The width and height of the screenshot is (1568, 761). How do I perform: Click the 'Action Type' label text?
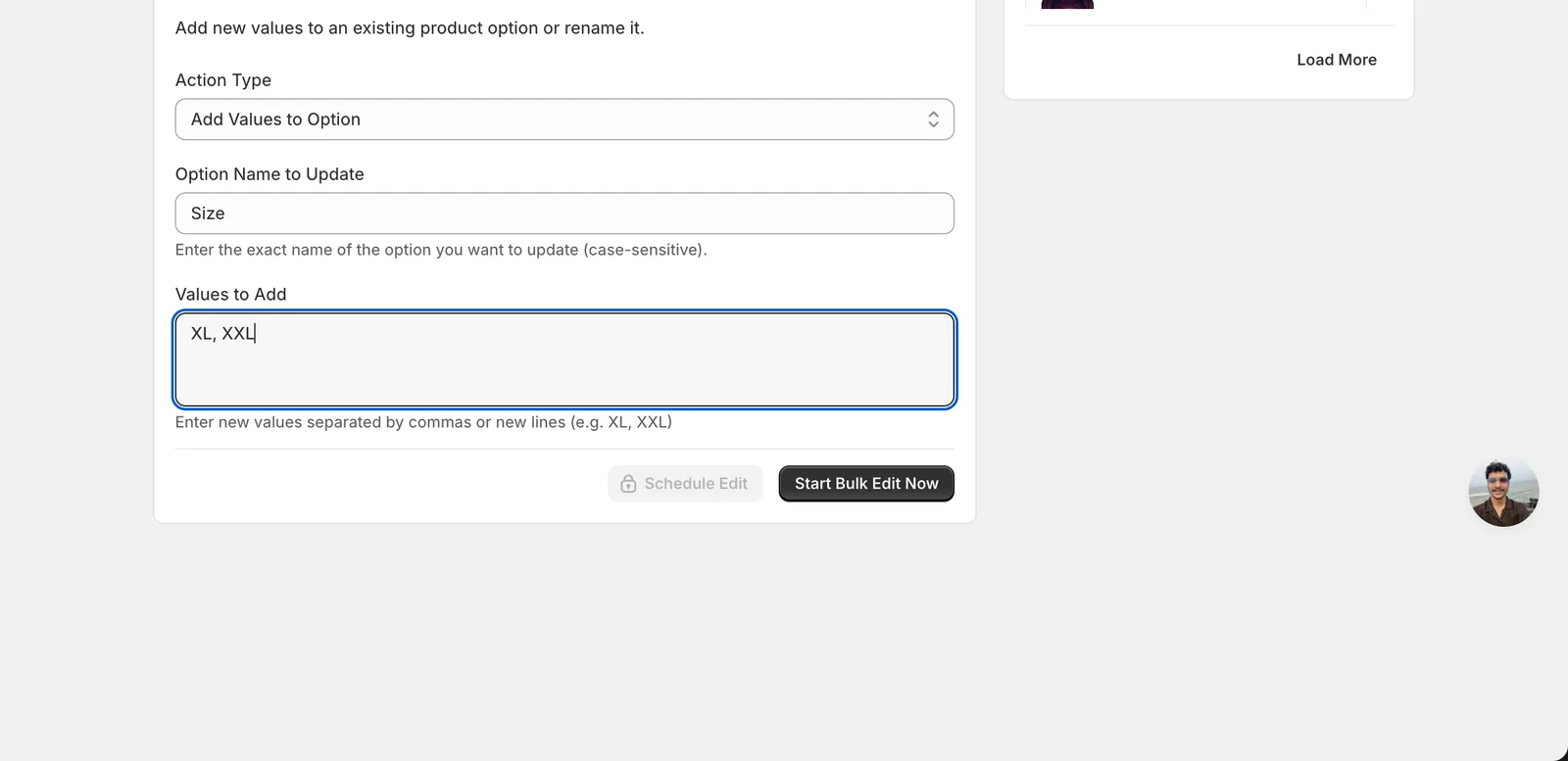click(223, 80)
